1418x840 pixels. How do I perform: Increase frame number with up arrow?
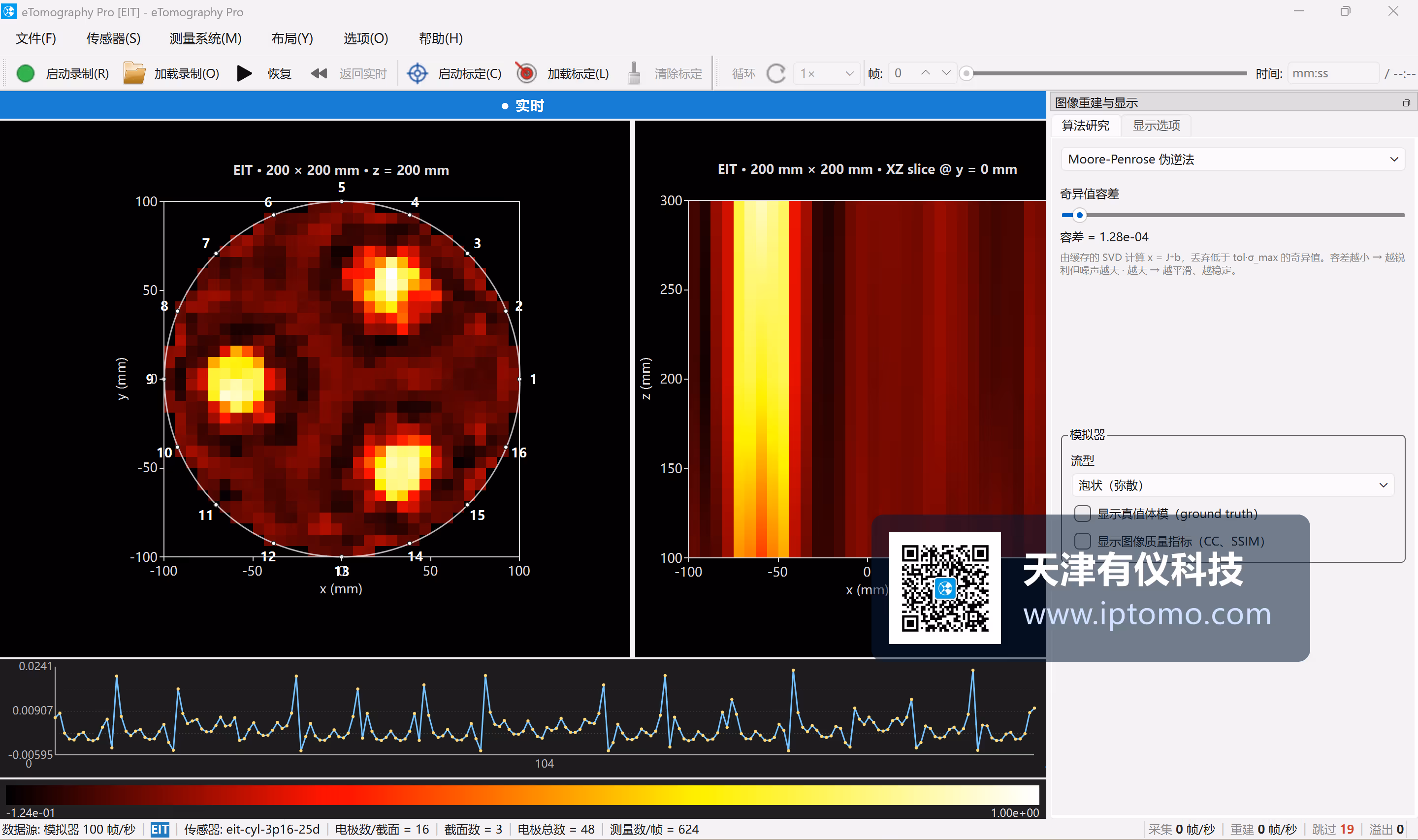pos(925,73)
